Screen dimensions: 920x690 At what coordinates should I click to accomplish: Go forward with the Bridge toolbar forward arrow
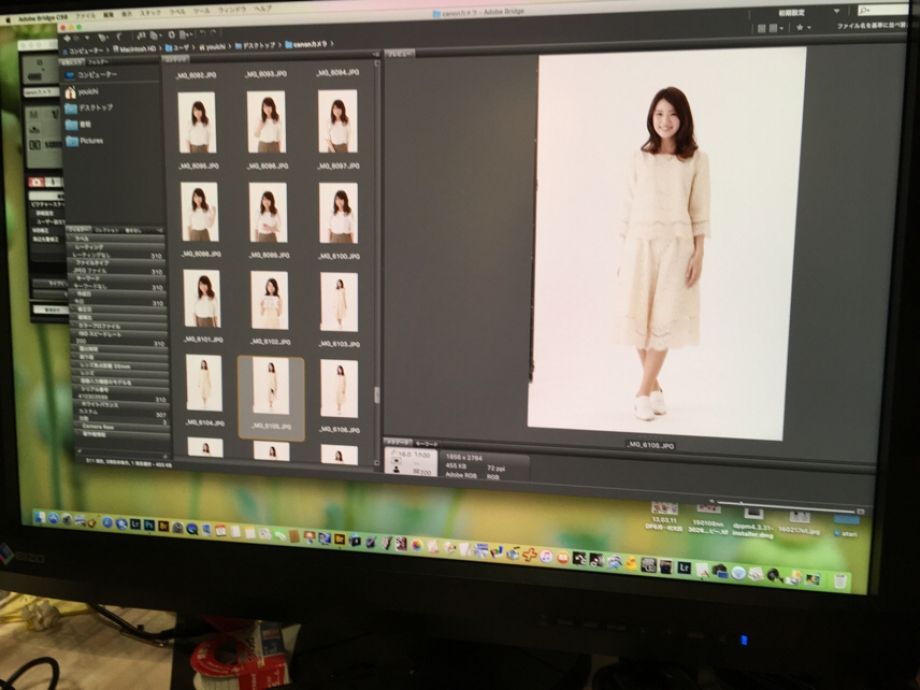coord(77,38)
